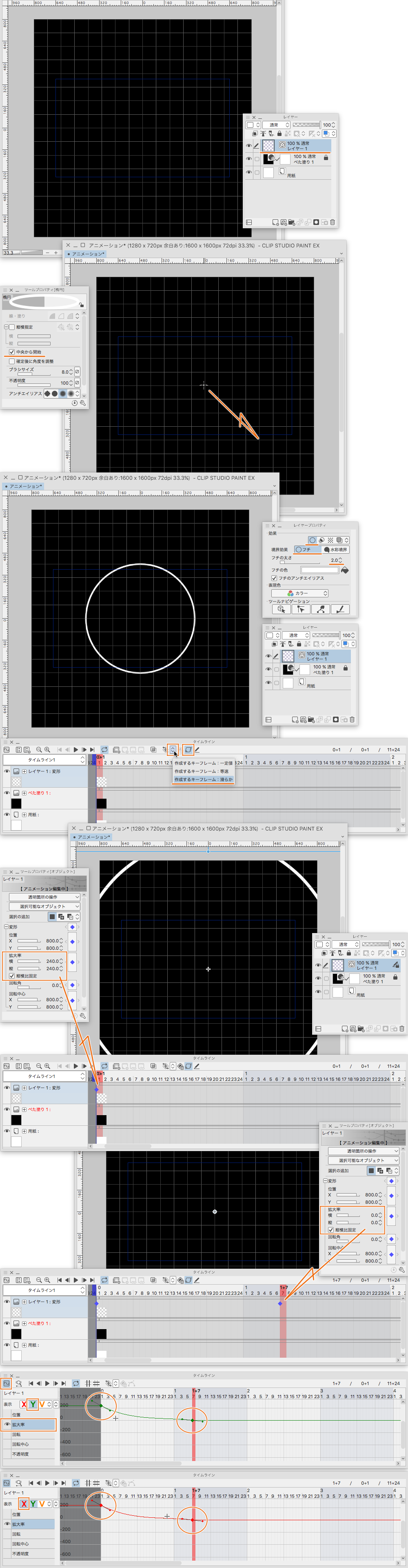
Task: Expand べた塗り1 track in timeline with open keyframe menu
Action: [24, 793]
